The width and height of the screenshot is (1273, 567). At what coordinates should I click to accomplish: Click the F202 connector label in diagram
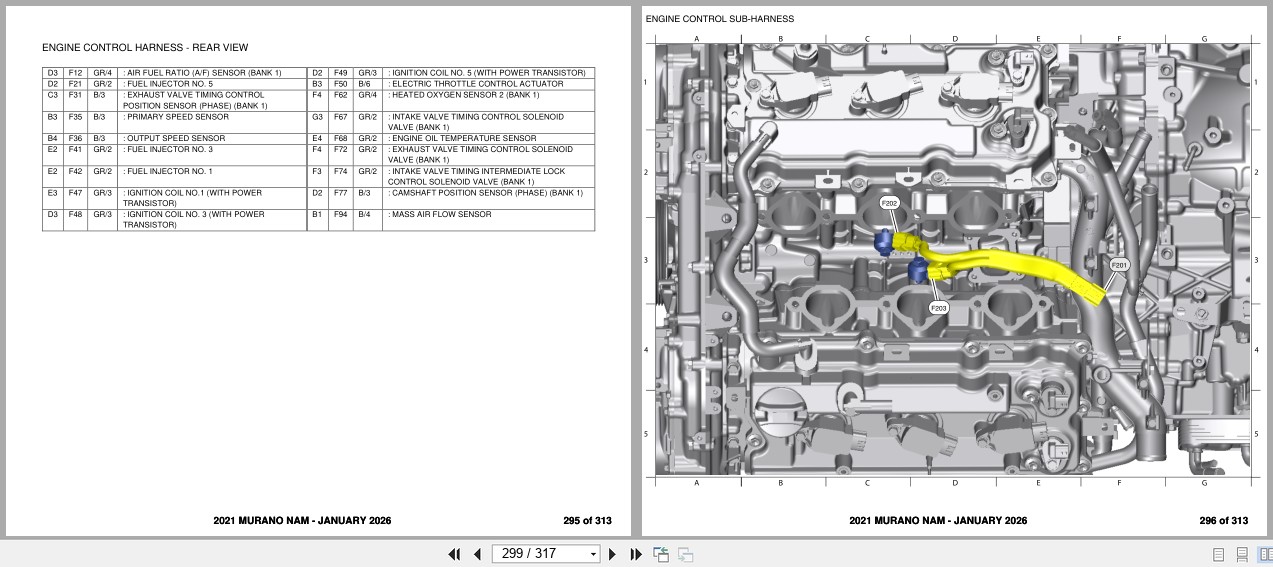coord(889,203)
